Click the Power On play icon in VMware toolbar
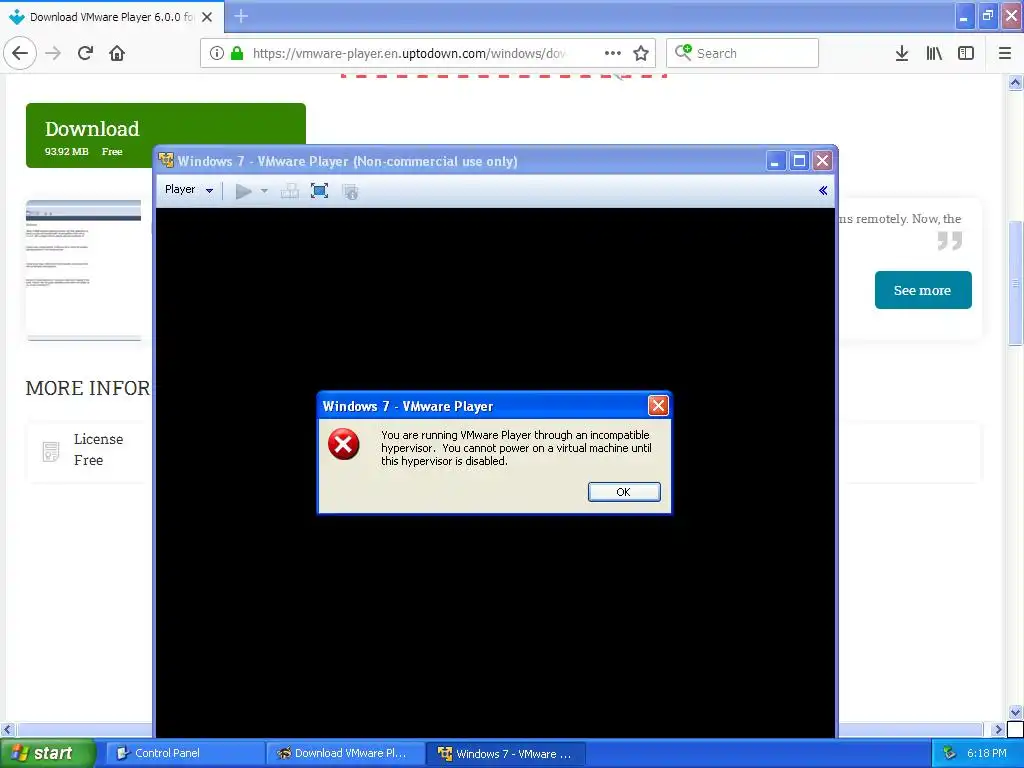1024x768 pixels. pos(244,191)
